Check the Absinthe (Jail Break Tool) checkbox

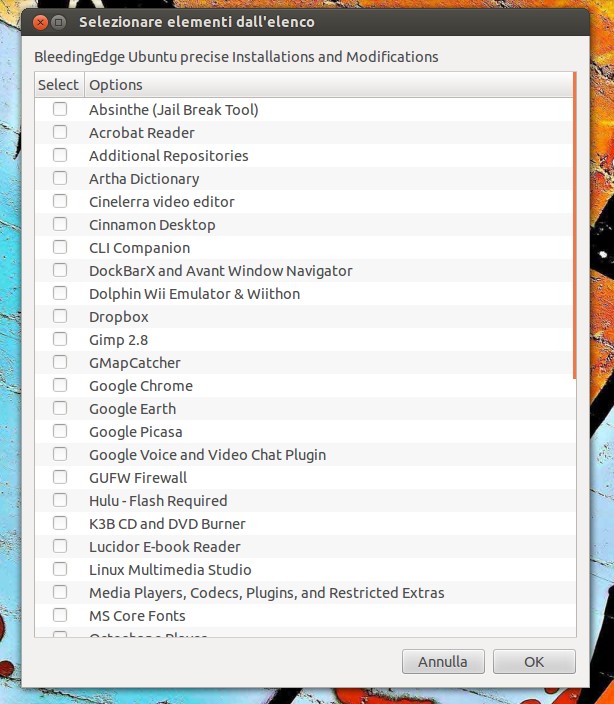[x=60, y=109]
